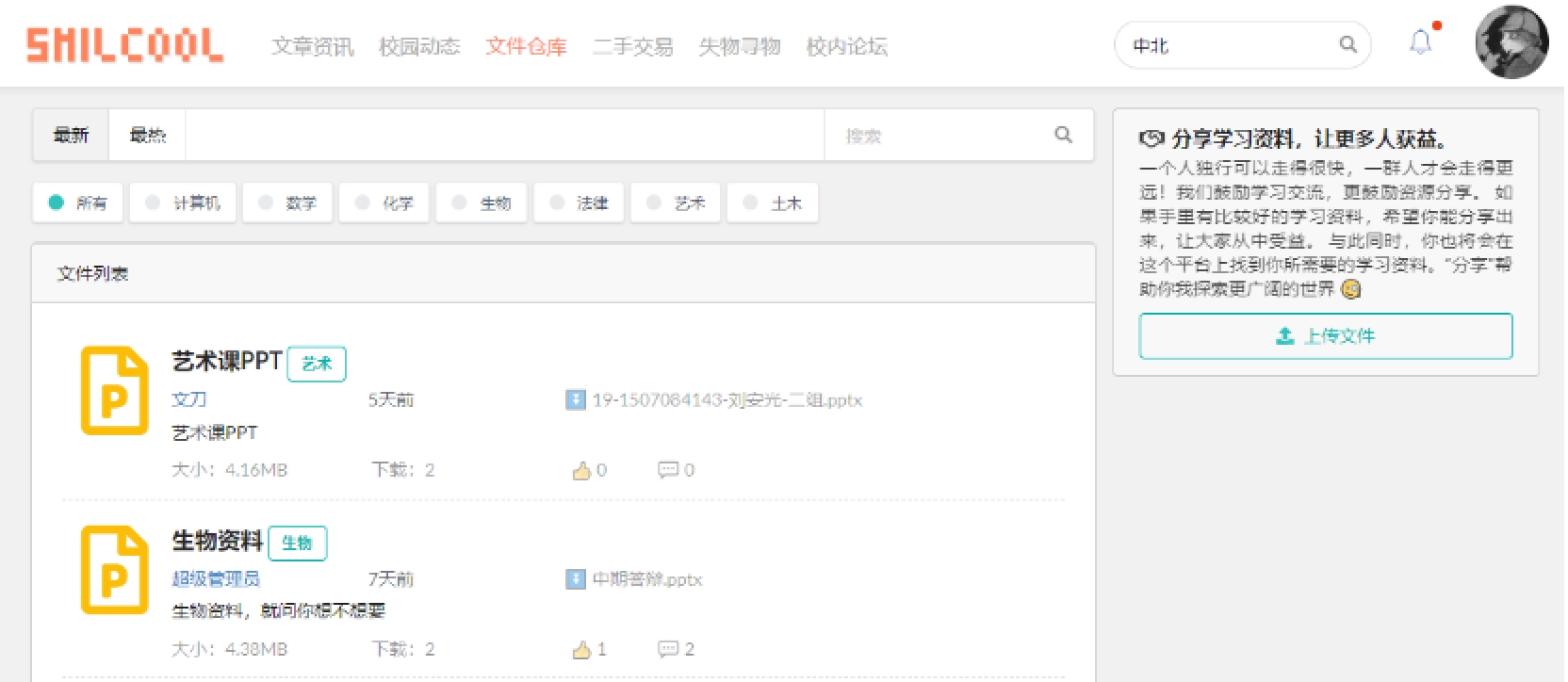The height and width of the screenshot is (682, 1568).
Task: Select the 所有 category filter
Action: pyautogui.click(x=78, y=203)
